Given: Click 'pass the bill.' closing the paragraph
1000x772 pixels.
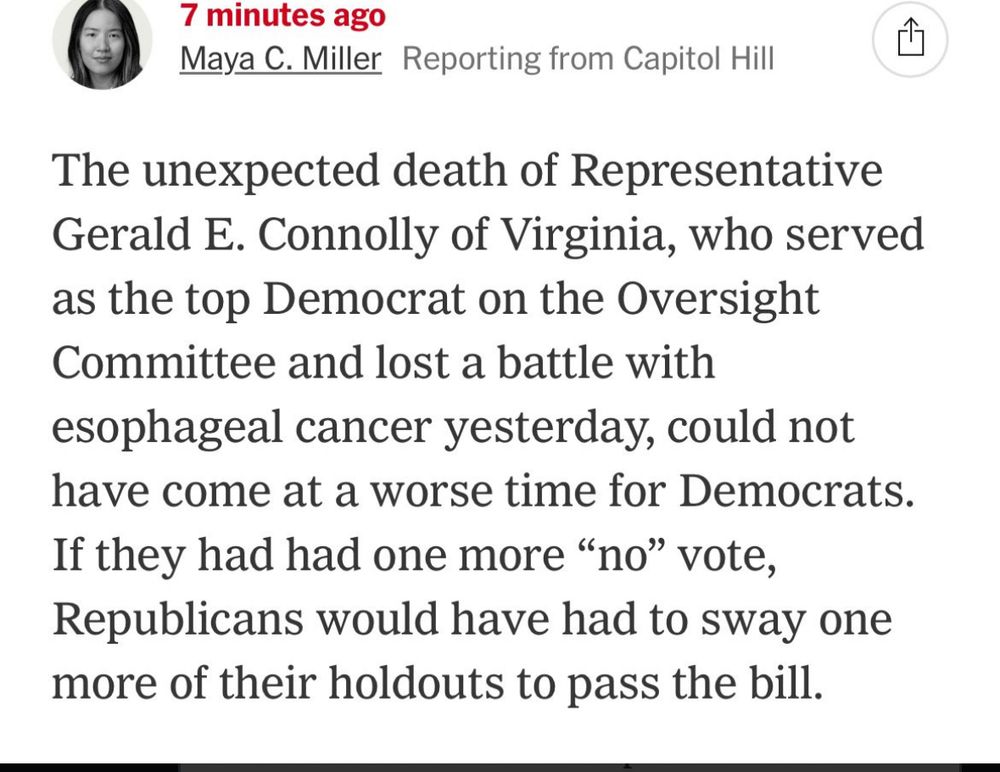Looking at the screenshot, I should [695, 683].
